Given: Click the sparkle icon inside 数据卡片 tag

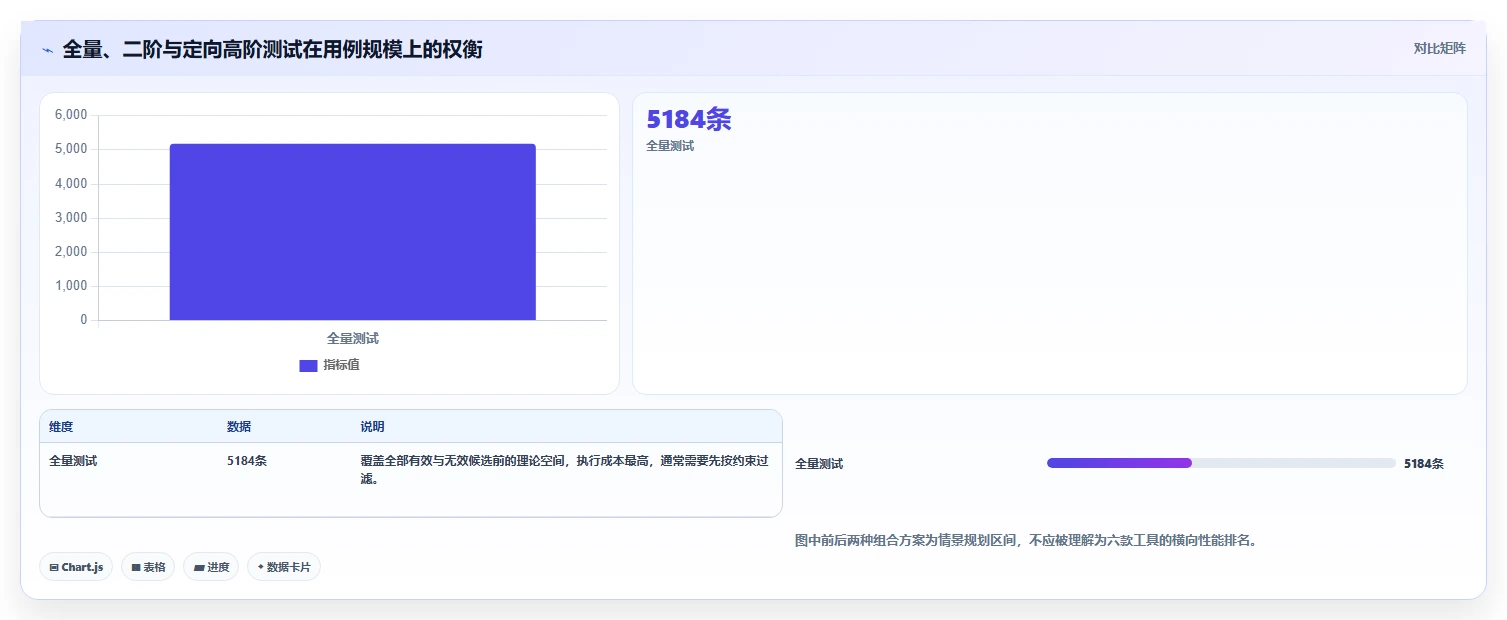Looking at the screenshot, I should pos(261,567).
